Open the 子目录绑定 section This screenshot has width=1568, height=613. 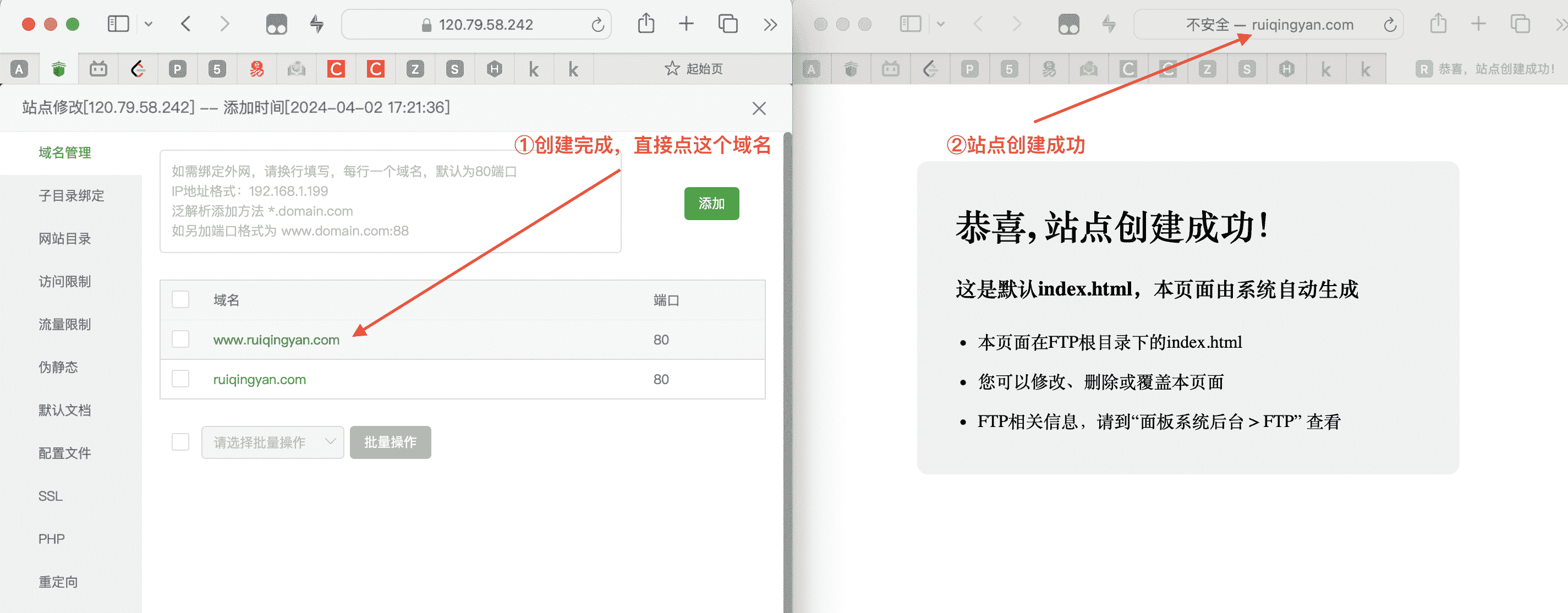pos(71,196)
